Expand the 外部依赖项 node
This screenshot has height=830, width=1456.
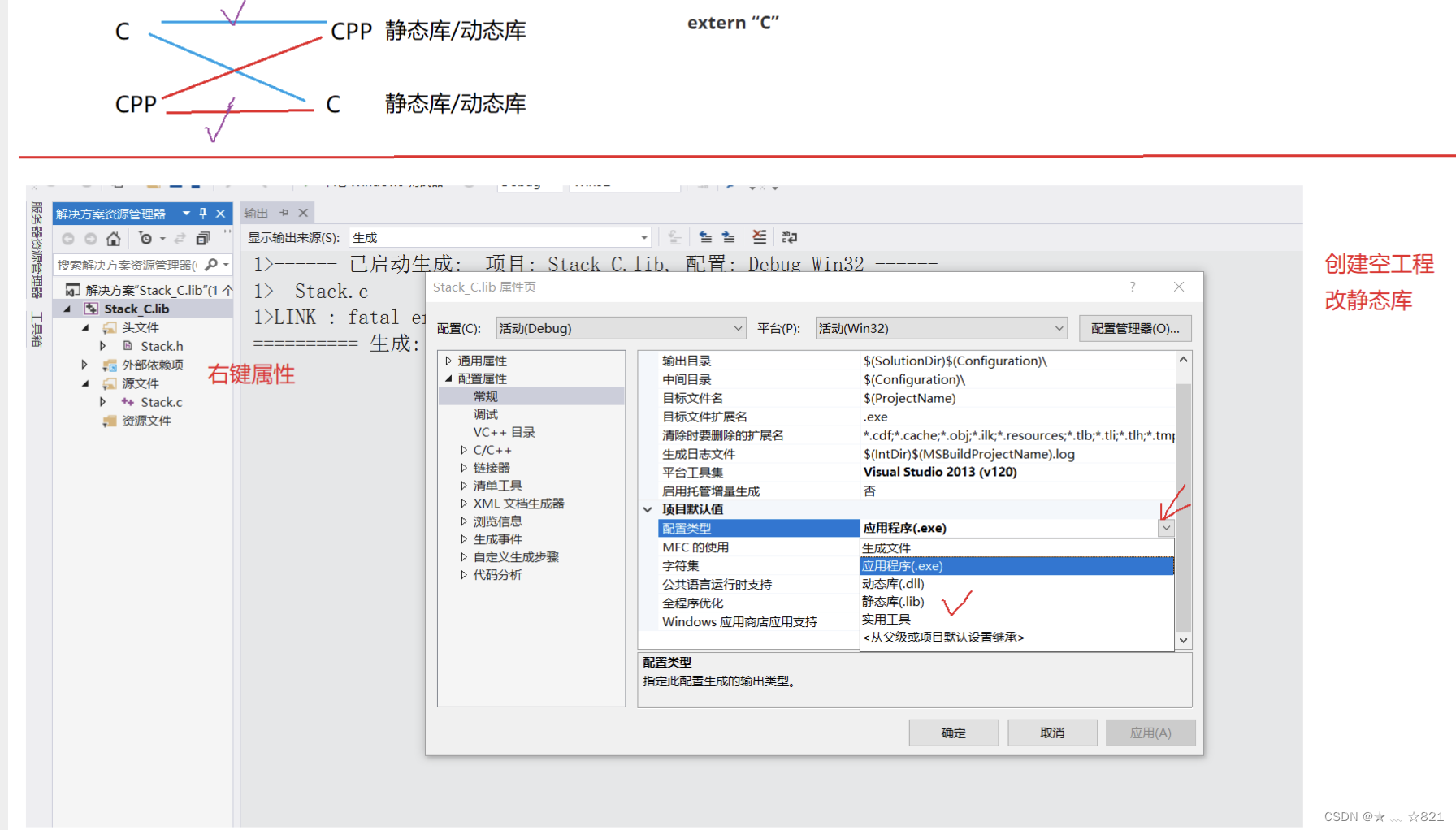[x=84, y=365]
